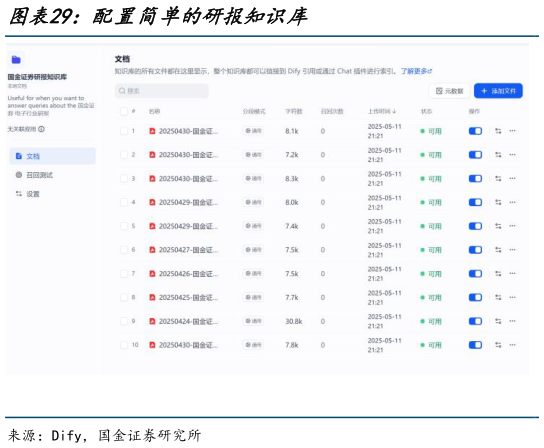Open segment settings icon for row 3

498,179
